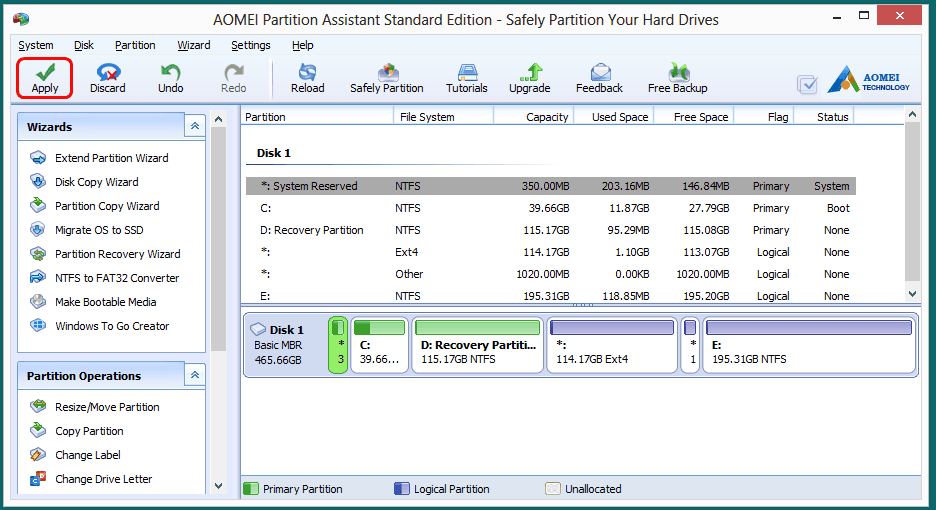Select D: Recovery block in disk map

point(478,345)
